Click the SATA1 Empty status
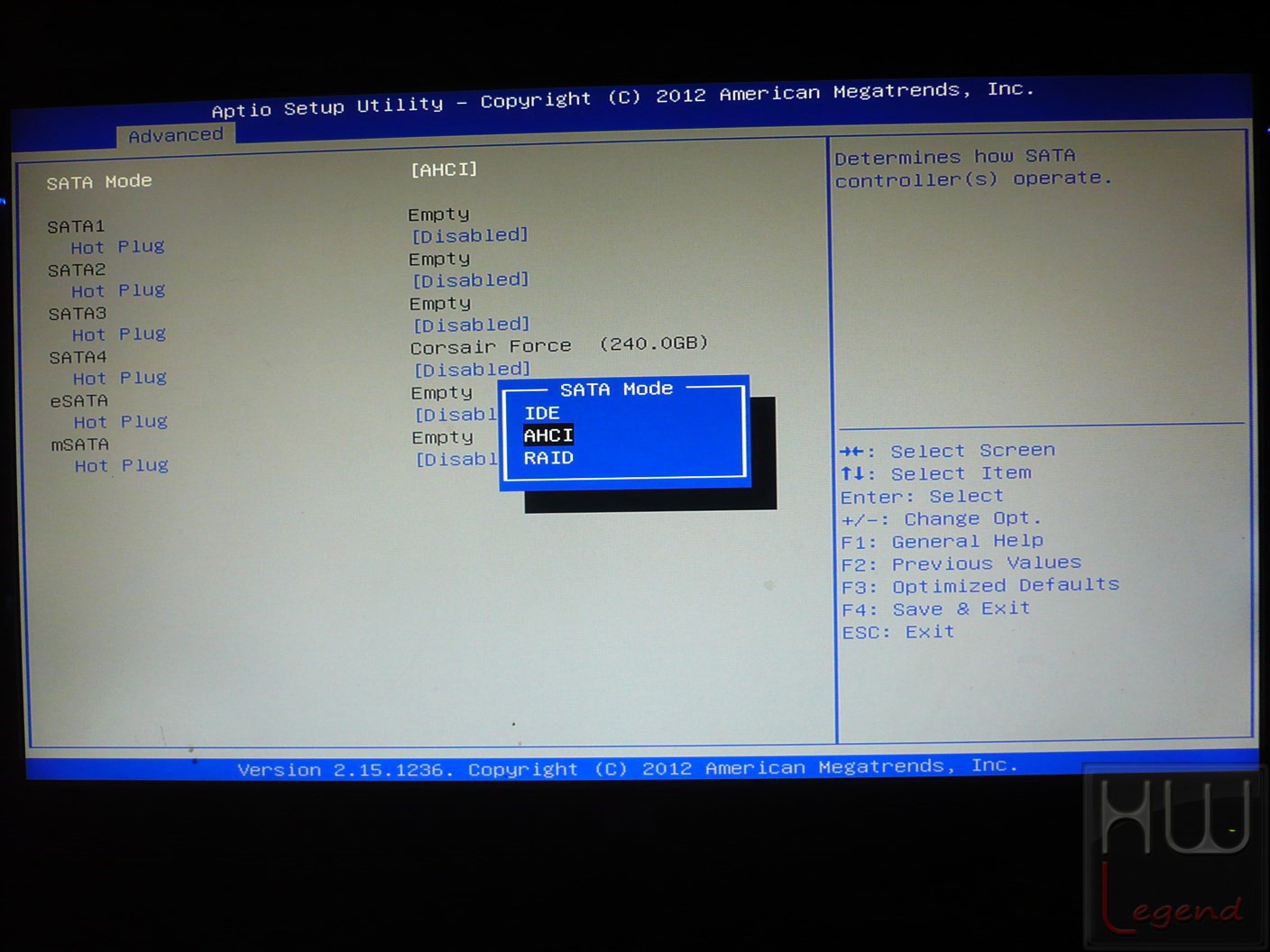This screenshot has width=1270, height=952. point(438,215)
